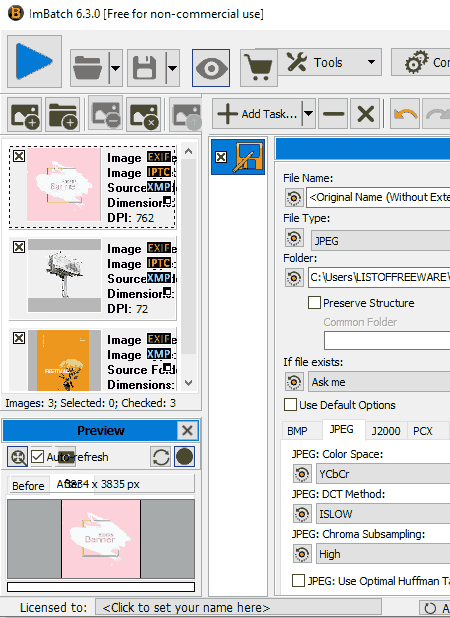Viewport: 450px width, 618px height.
Task: Open task list with the folder icon
Action: (x=89, y=68)
